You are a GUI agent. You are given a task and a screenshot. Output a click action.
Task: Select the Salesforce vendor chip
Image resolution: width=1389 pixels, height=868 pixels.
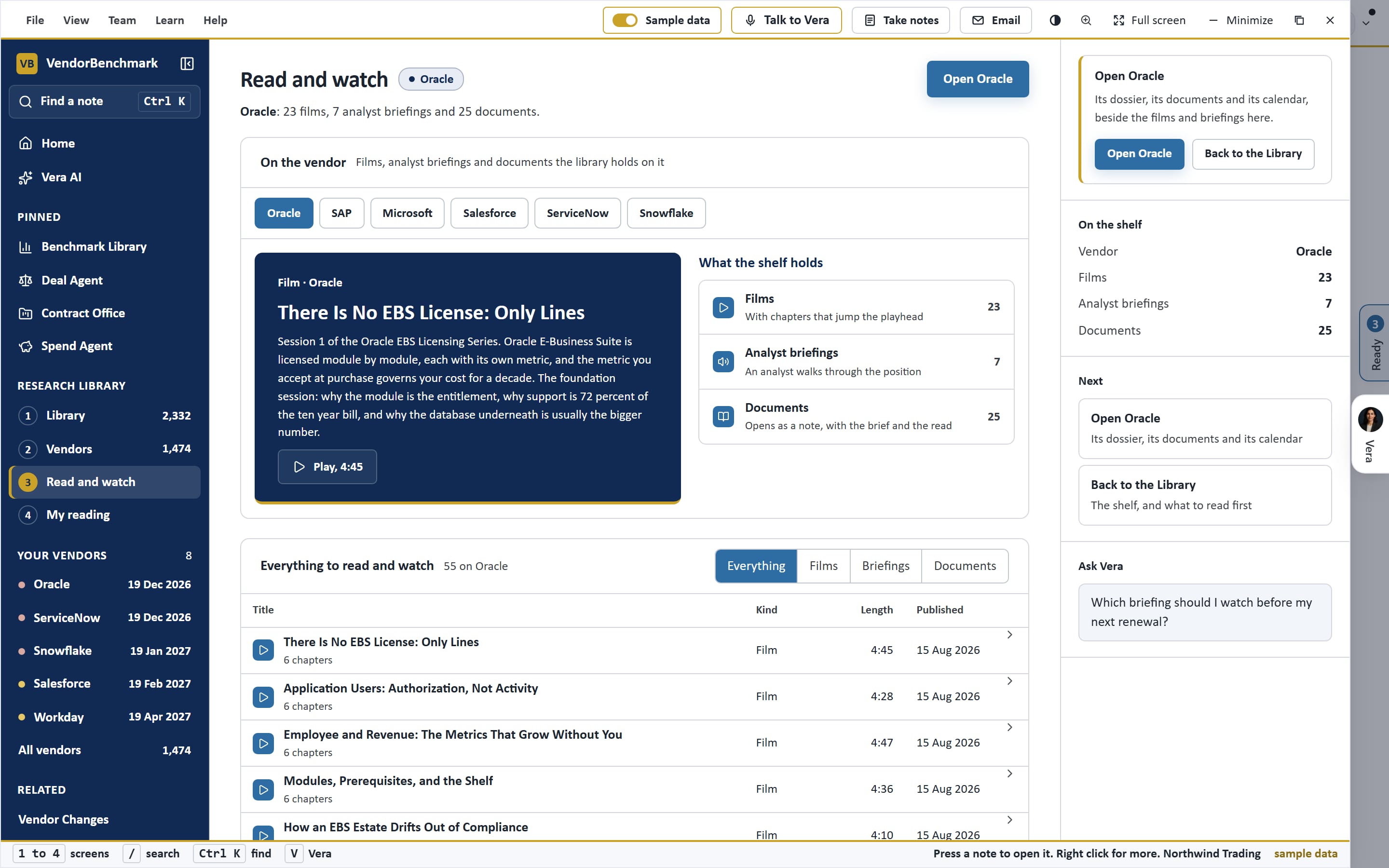pos(489,214)
